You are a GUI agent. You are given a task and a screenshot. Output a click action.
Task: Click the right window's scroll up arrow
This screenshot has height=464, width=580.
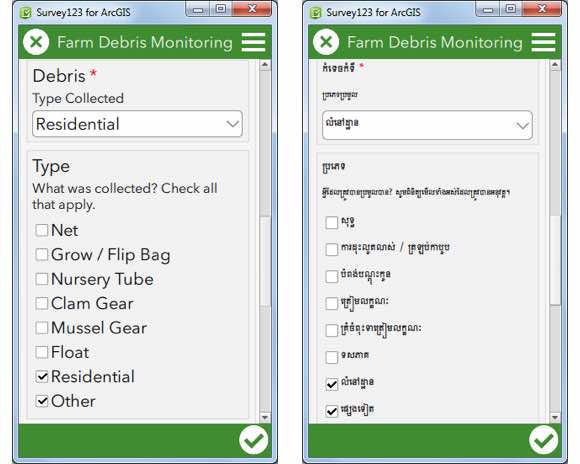(555, 65)
